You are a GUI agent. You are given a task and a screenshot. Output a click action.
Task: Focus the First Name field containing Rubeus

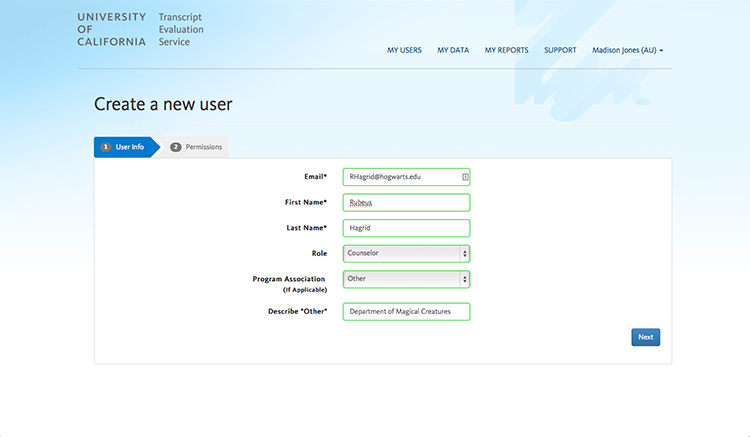pyautogui.click(x=406, y=203)
